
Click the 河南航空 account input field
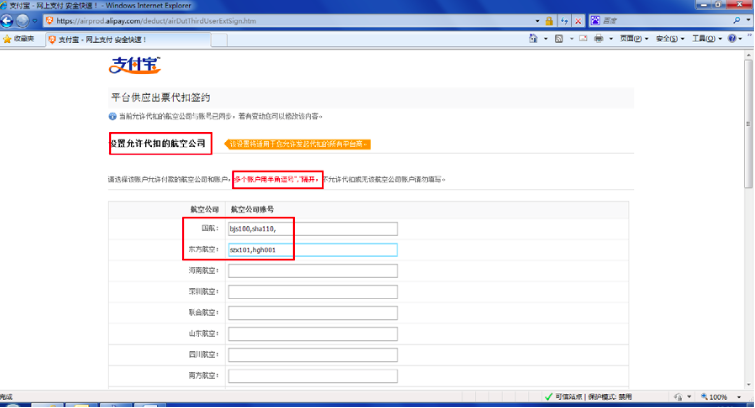[312, 271]
